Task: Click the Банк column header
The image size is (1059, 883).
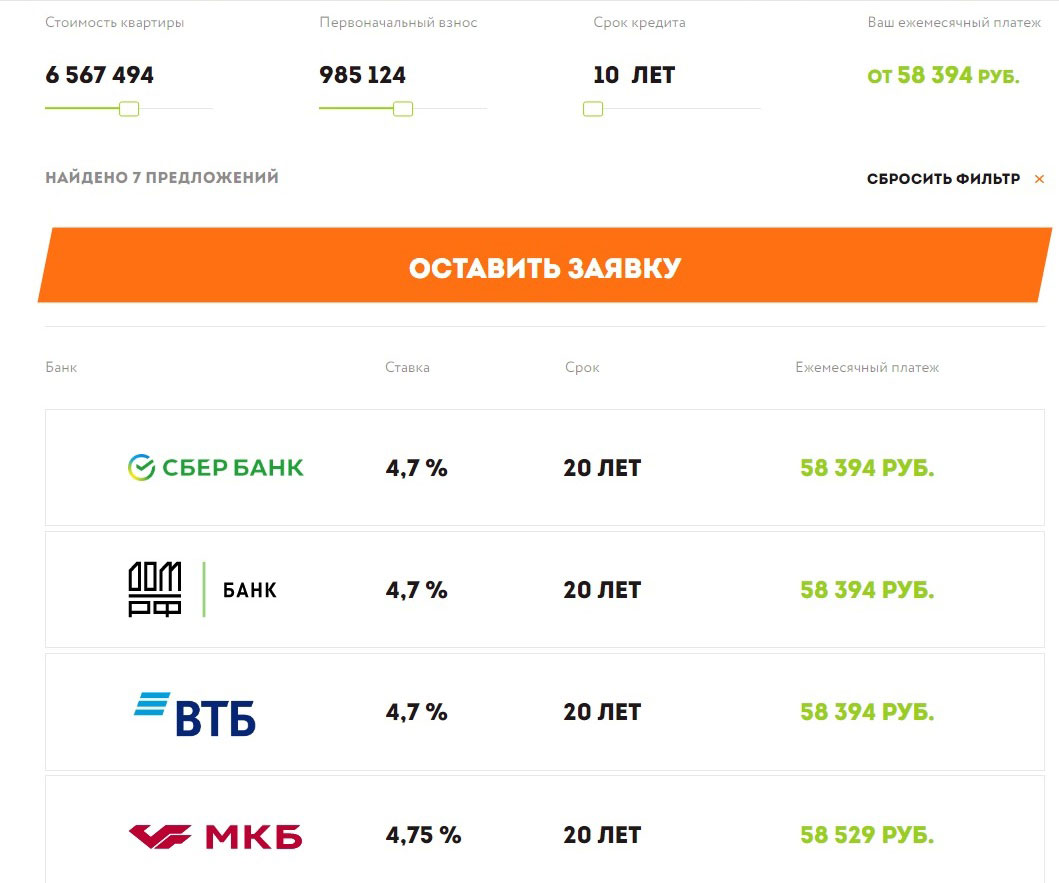Action: pos(61,368)
